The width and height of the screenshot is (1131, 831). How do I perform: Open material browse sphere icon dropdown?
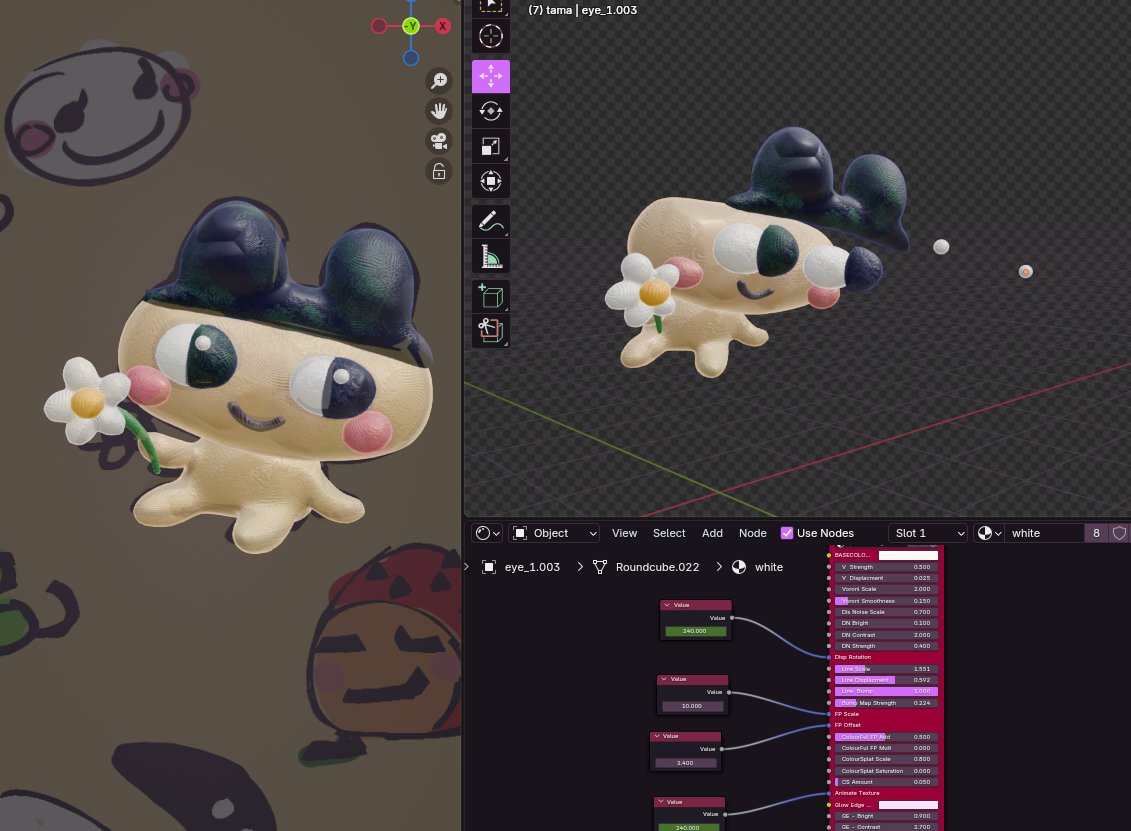click(989, 533)
